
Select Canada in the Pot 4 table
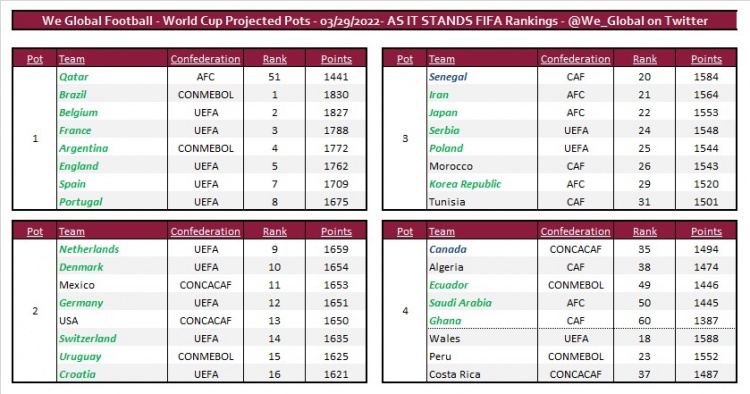448,249
